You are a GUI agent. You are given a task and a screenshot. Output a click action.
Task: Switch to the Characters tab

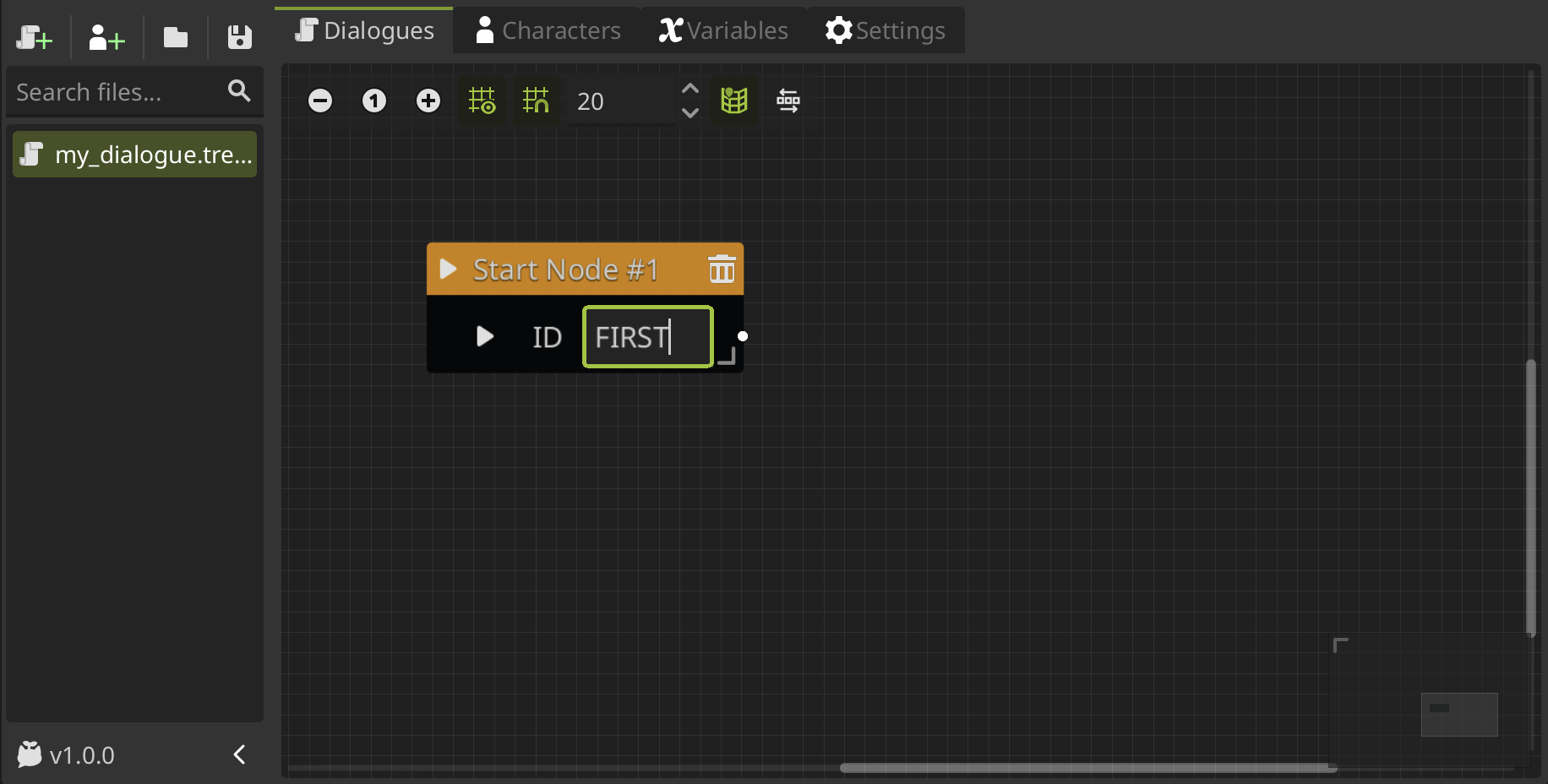click(x=548, y=30)
